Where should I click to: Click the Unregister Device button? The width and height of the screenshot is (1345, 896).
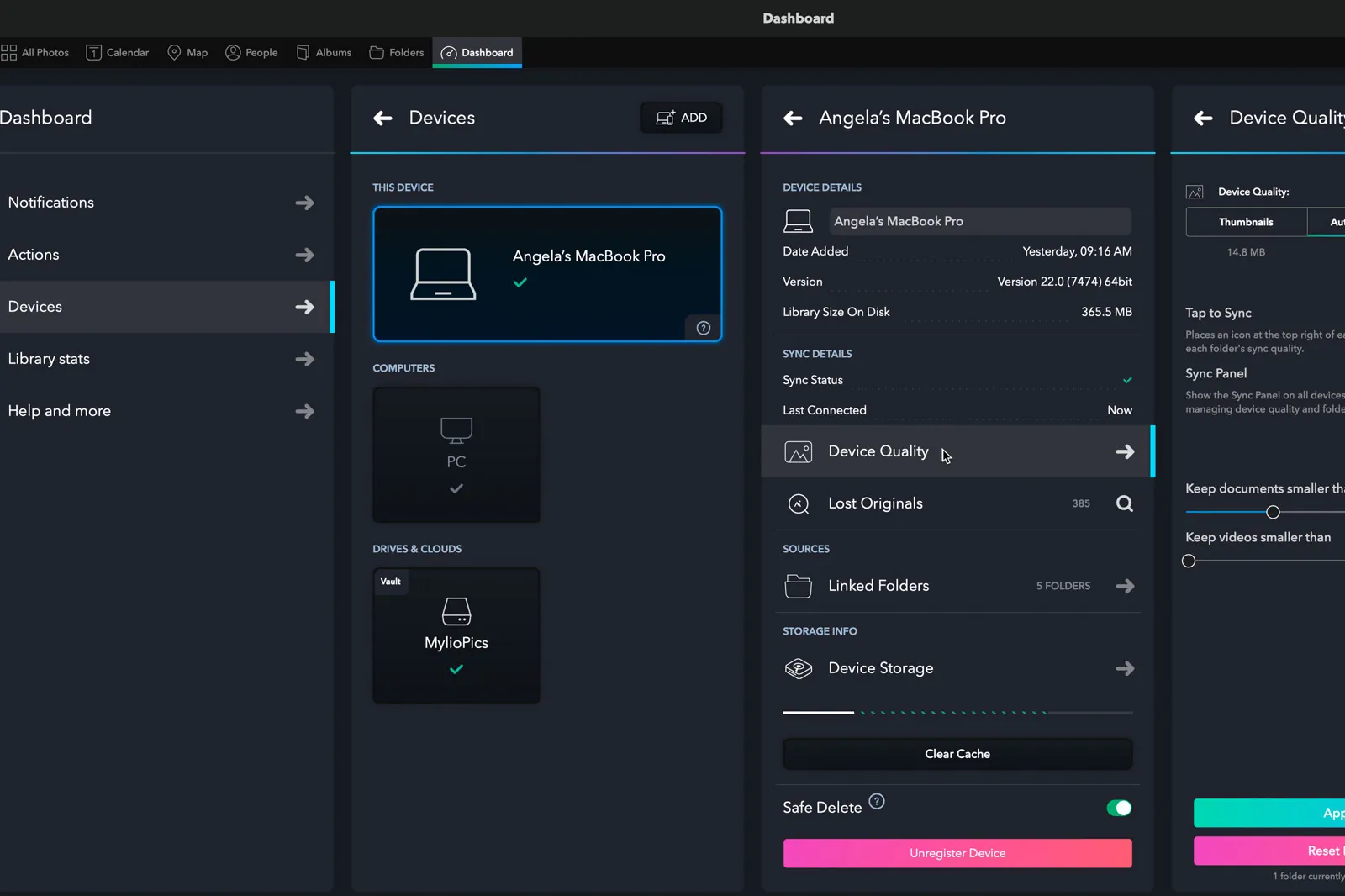[x=957, y=853]
